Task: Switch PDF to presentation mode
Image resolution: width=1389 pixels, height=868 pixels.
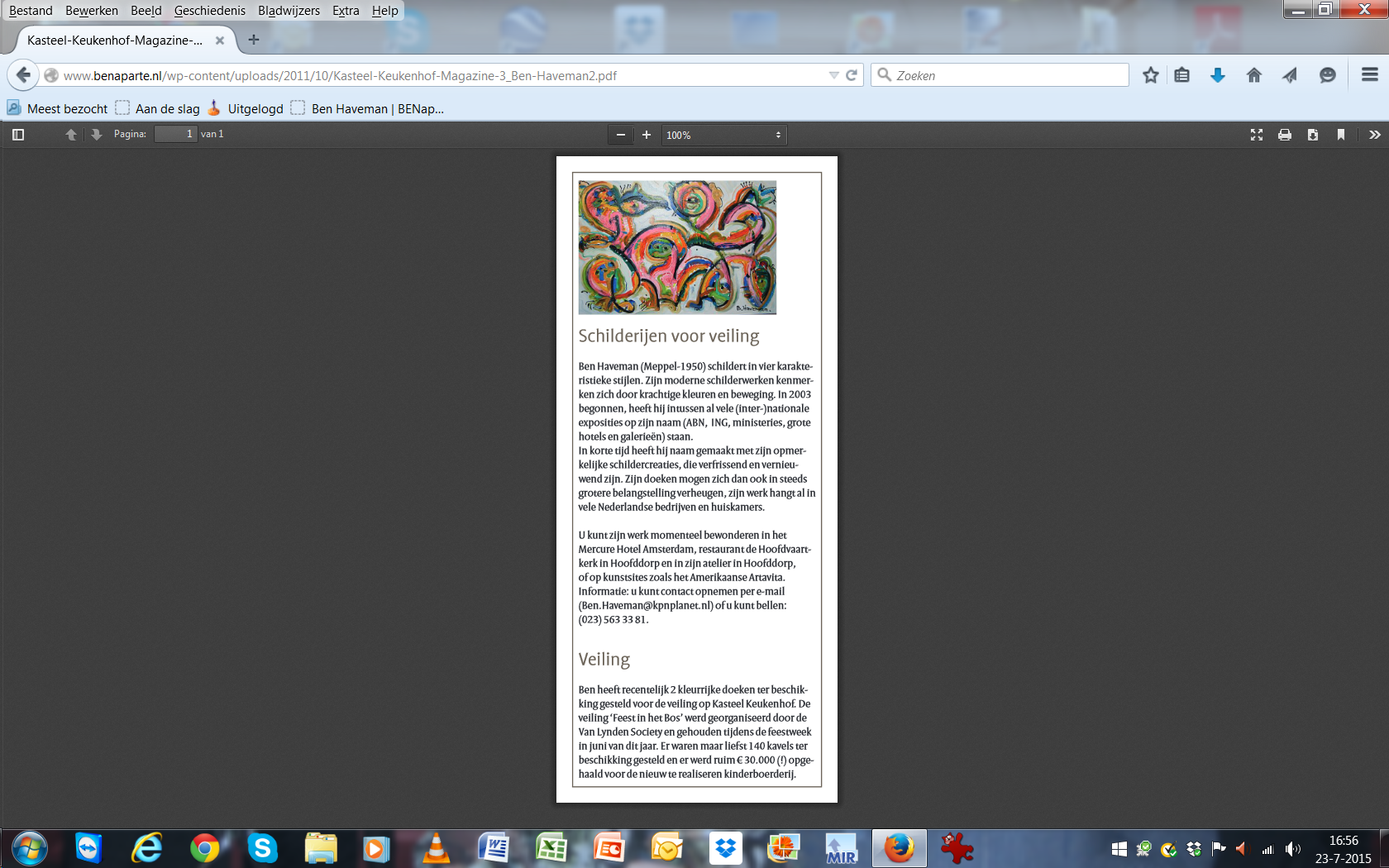Action: (x=1257, y=135)
